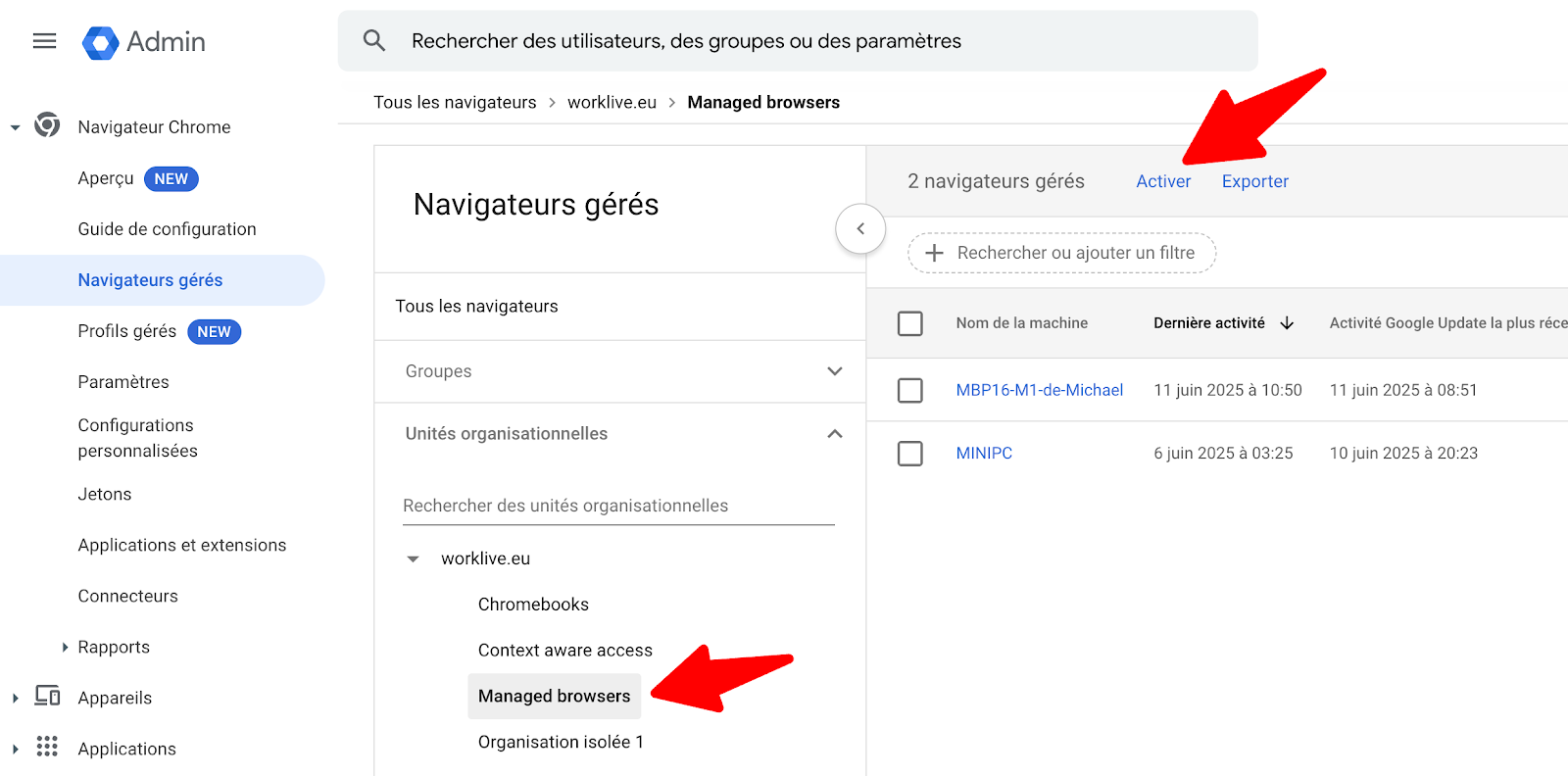The width and height of the screenshot is (1568, 776).
Task: Open Paramètres menu item
Action: tap(123, 382)
